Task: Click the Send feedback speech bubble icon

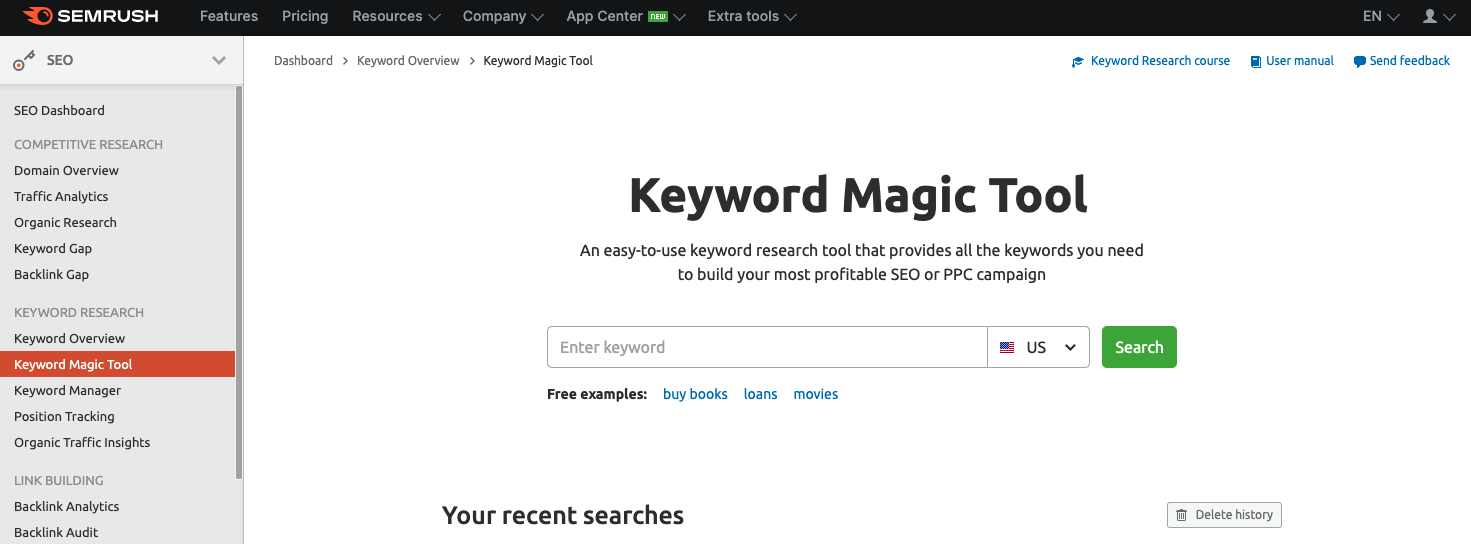Action: click(1359, 62)
